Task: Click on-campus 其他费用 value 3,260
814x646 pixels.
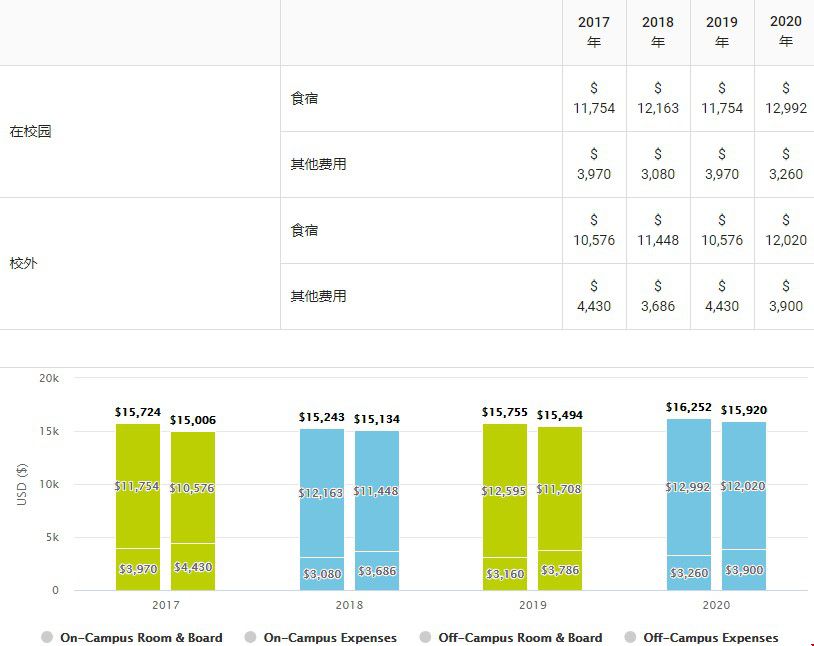Action: point(785,164)
